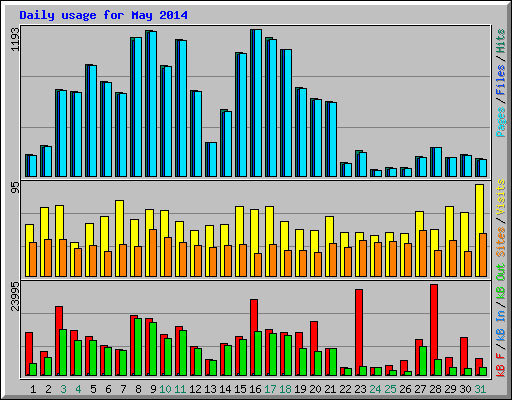The width and height of the screenshot is (512, 400).
Task: Click the 'Files' legend label
Action: point(501,80)
